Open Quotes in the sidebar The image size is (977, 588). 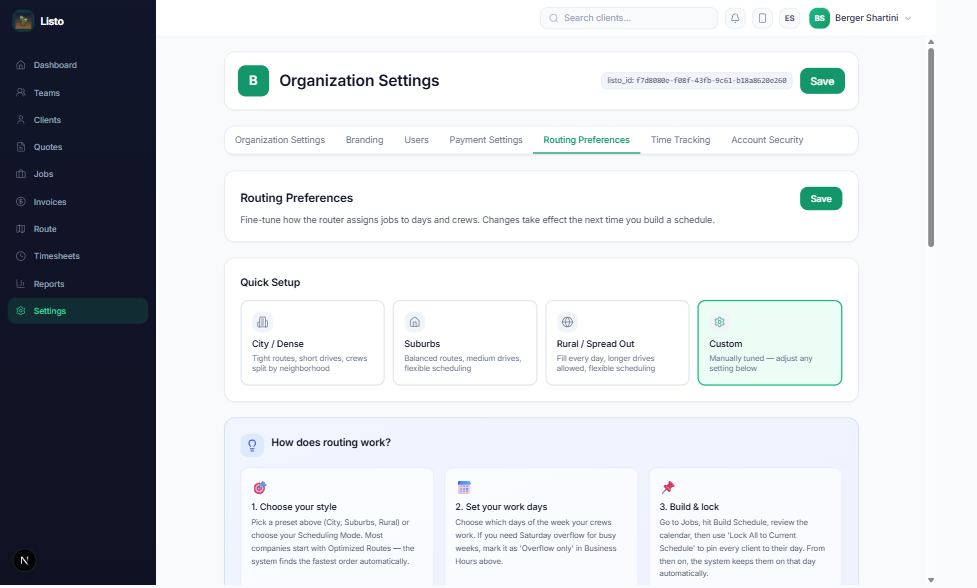click(78, 147)
